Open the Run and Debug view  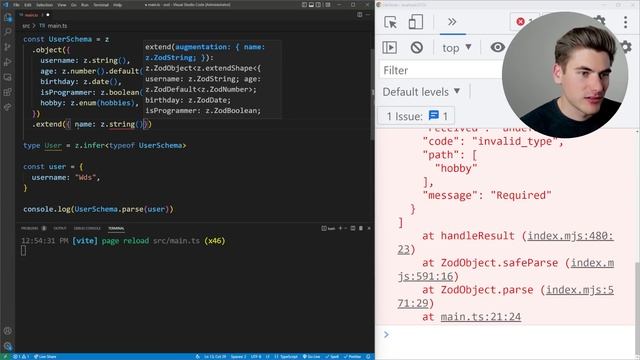[x=7, y=62]
